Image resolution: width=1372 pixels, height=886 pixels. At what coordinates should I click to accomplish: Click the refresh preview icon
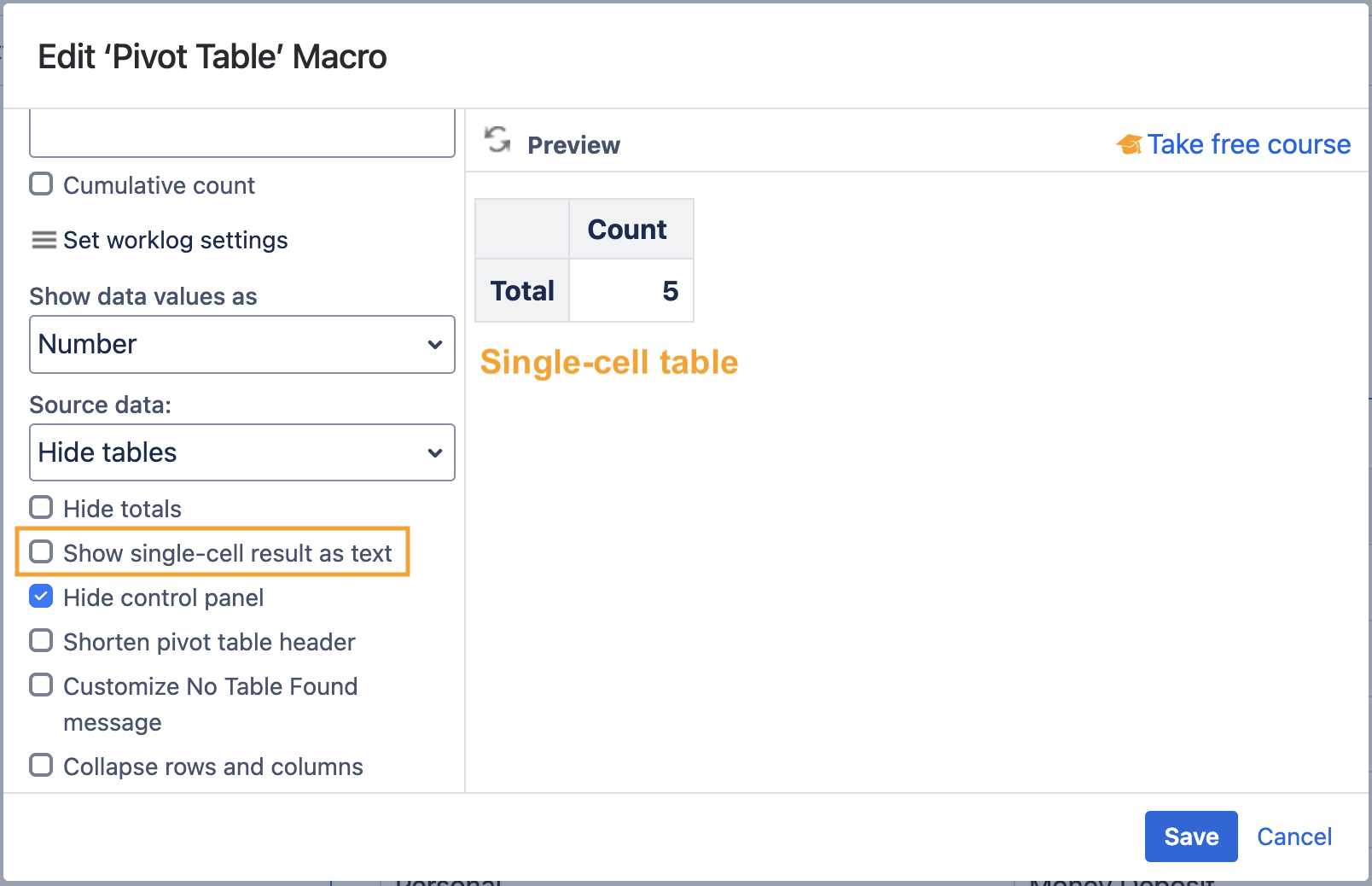[x=497, y=140]
